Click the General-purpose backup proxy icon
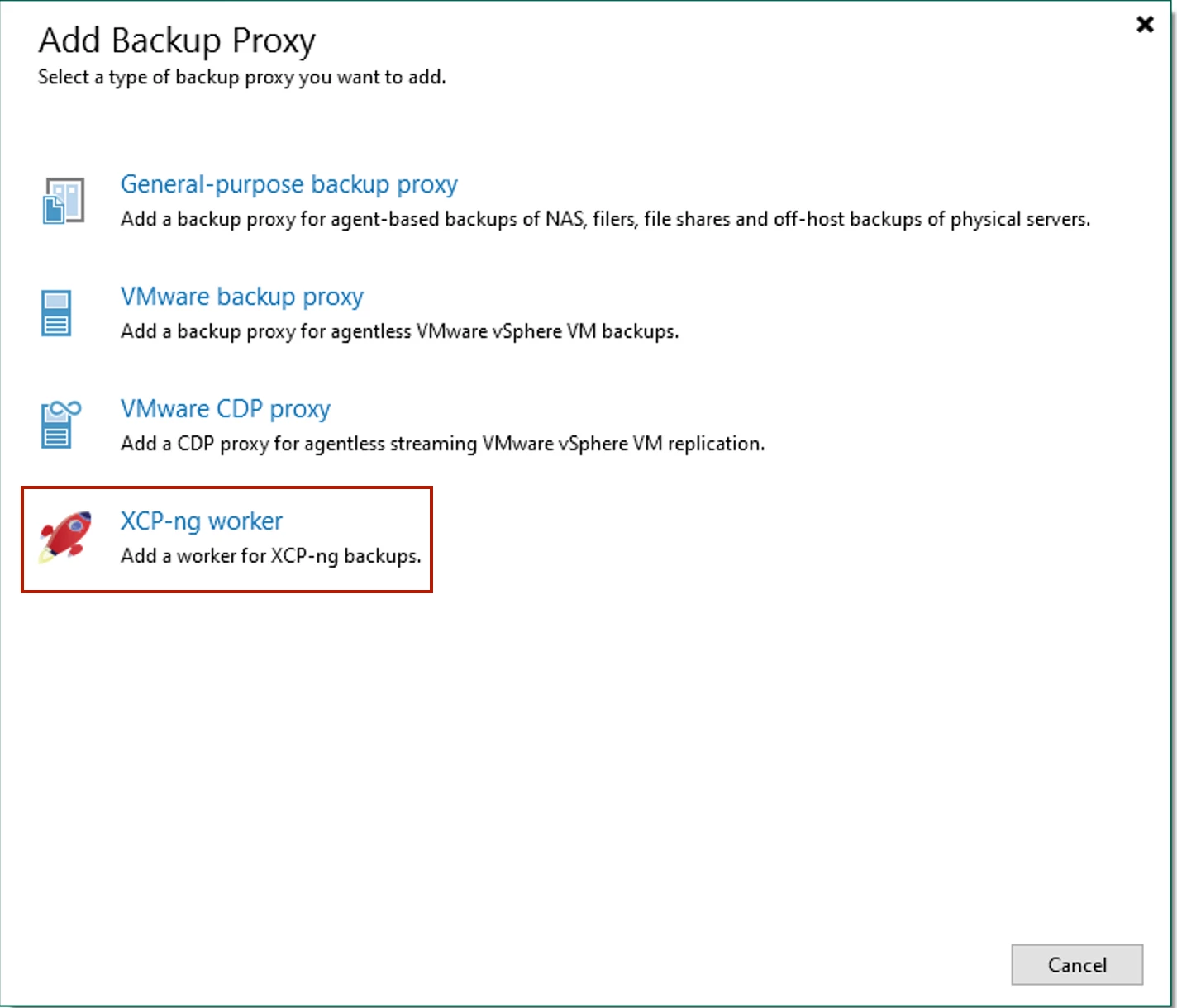 point(64,201)
